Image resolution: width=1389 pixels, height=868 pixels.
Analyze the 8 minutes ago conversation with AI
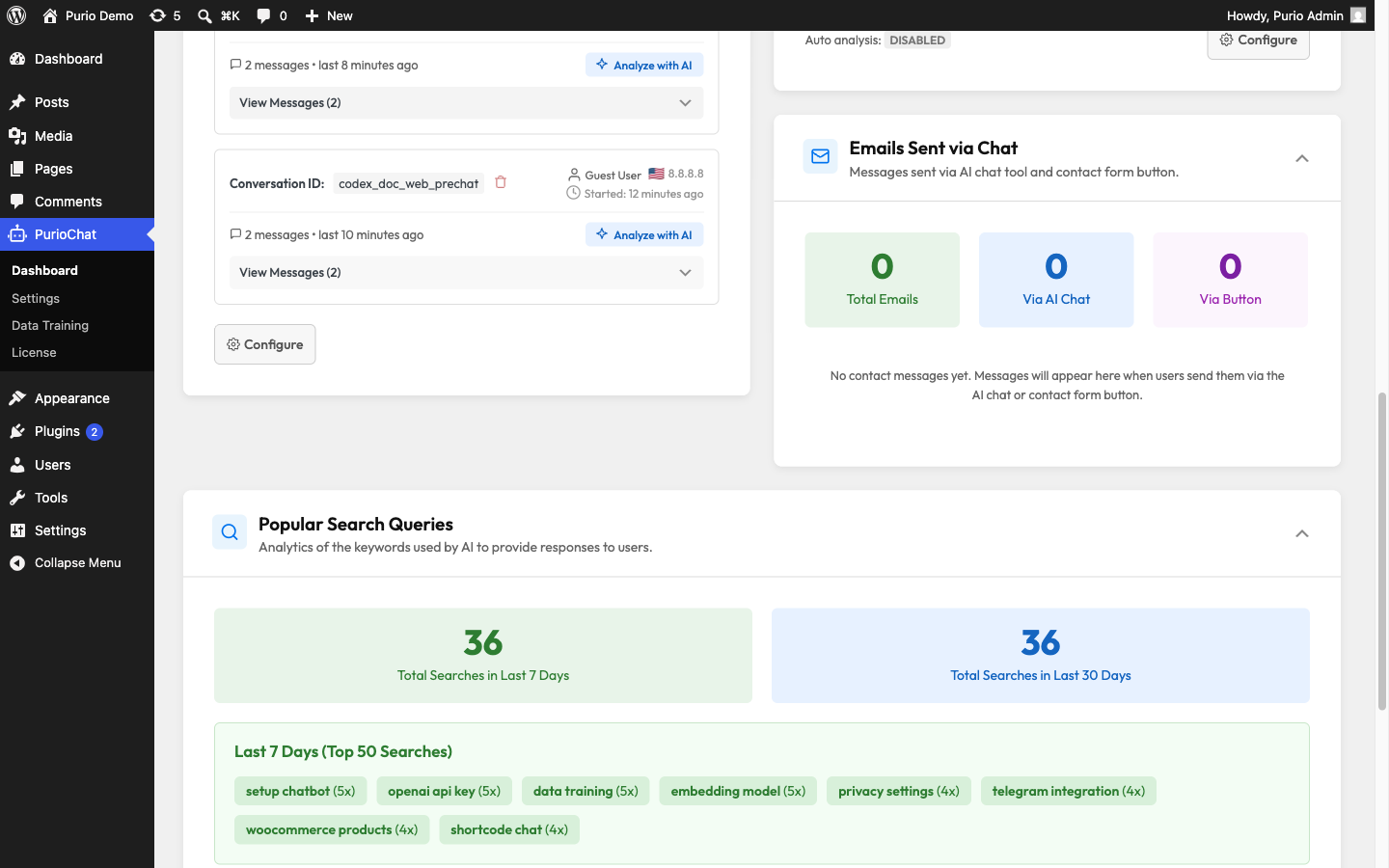click(644, 65)
